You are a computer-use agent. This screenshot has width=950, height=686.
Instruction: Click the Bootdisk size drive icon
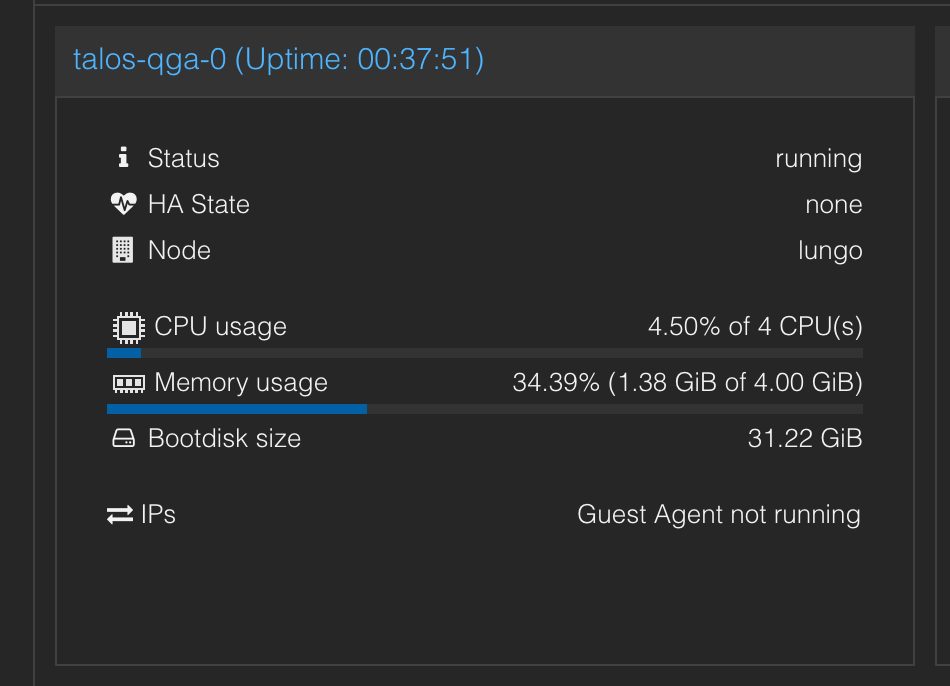124,438
